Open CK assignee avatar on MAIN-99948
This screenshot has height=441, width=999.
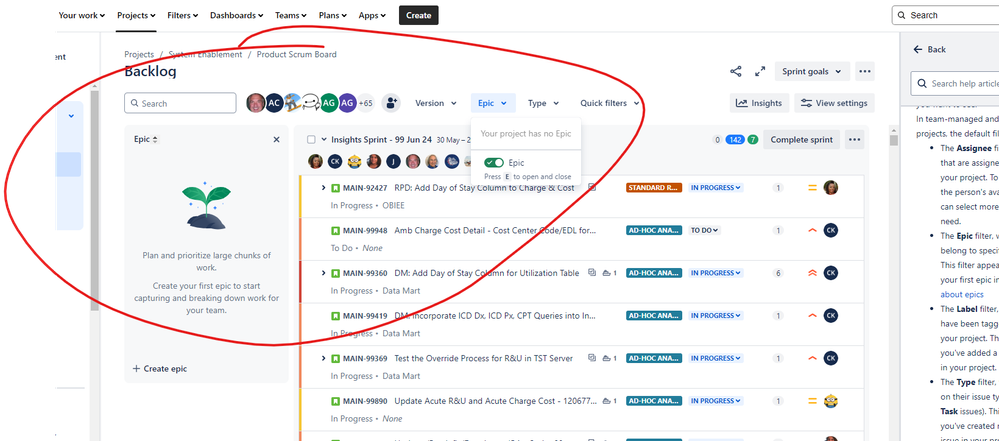830,230
